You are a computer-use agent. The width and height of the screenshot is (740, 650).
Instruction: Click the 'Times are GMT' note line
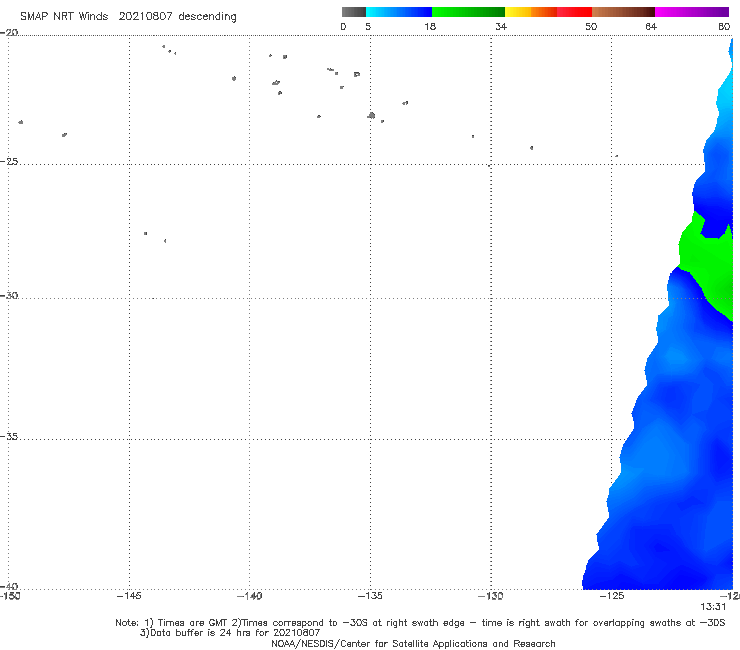(x=420, y=623)
